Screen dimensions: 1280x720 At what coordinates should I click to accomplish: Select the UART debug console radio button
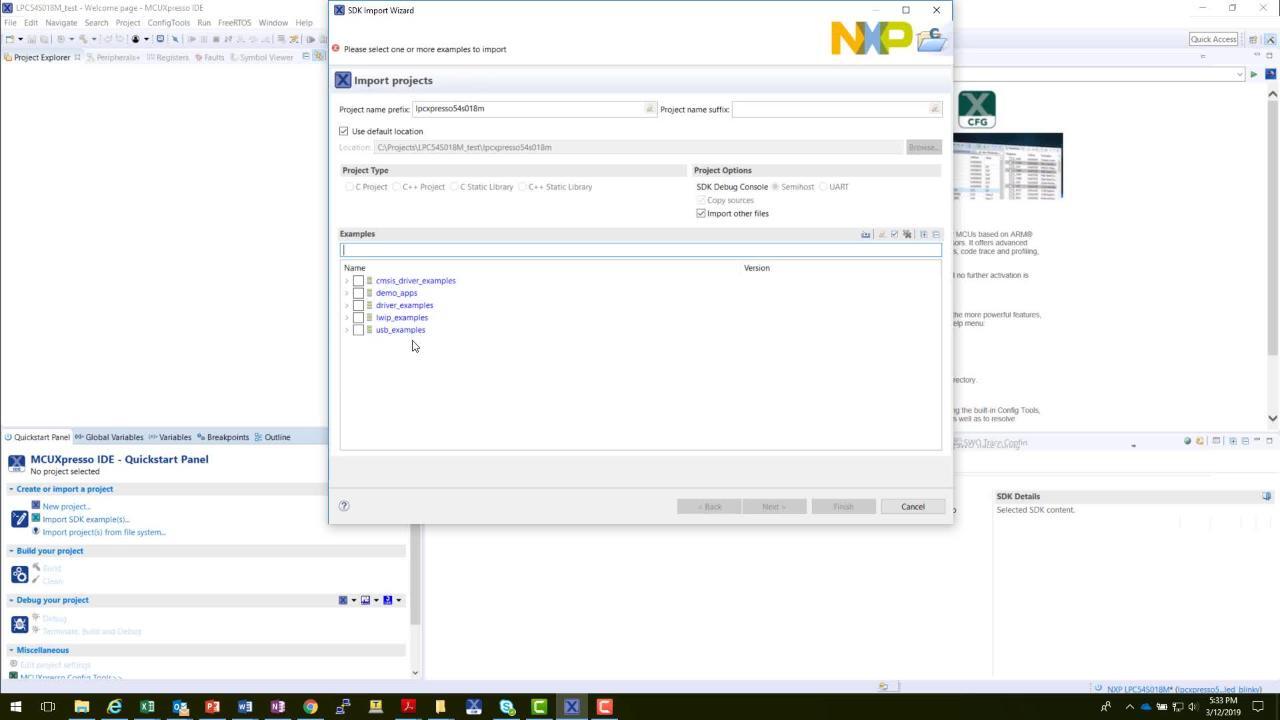pyautogui.click(x=823, y=187)
